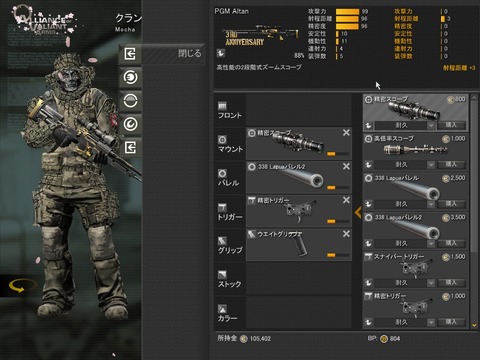
Task: Buy スナイパートリガー with its 購入 button
Action: coord(451,282)
